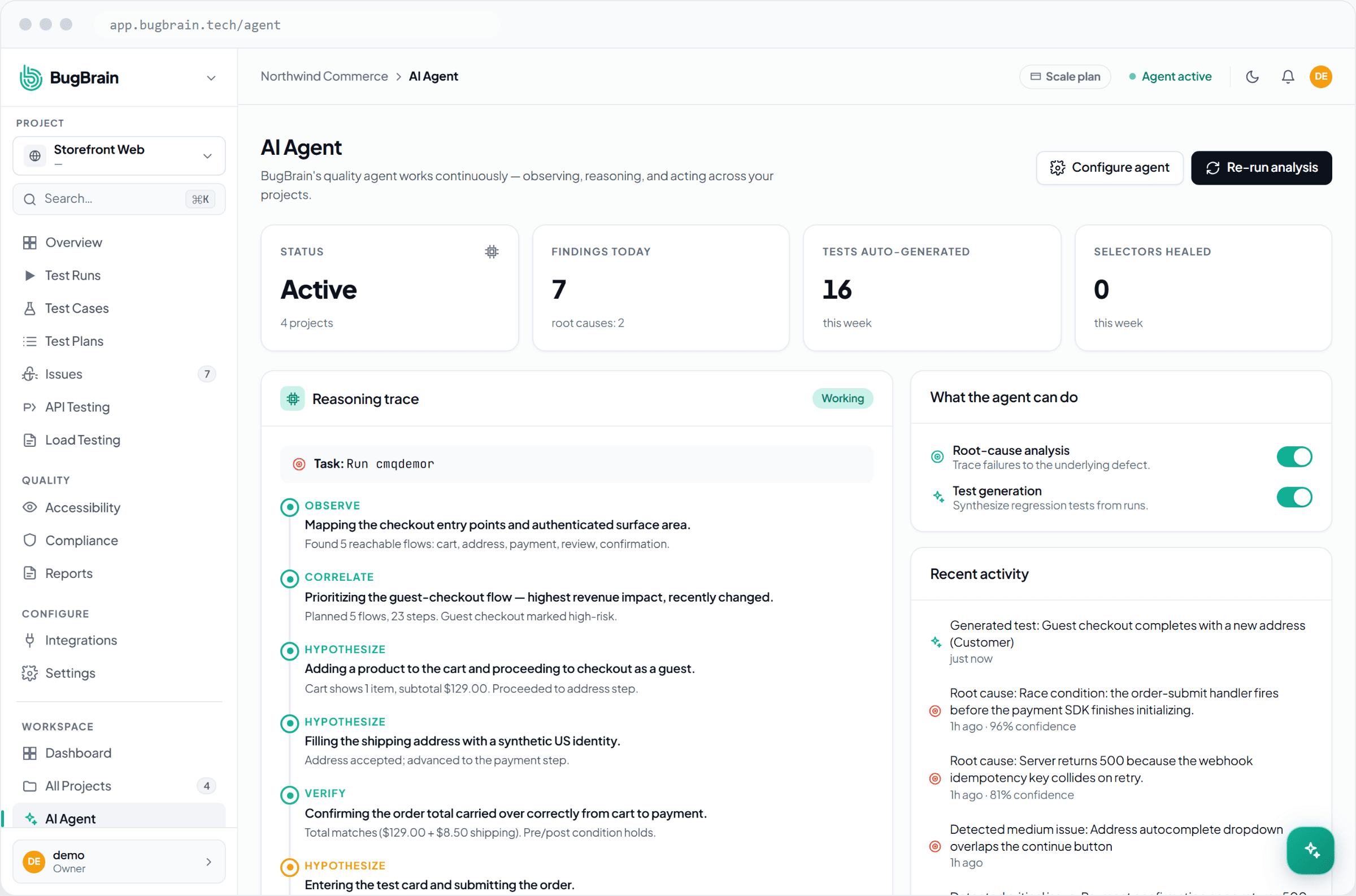Go to Test Runs
This screenshot has height=896, width=1356.
pyautogui.click(x=119, y=276)
